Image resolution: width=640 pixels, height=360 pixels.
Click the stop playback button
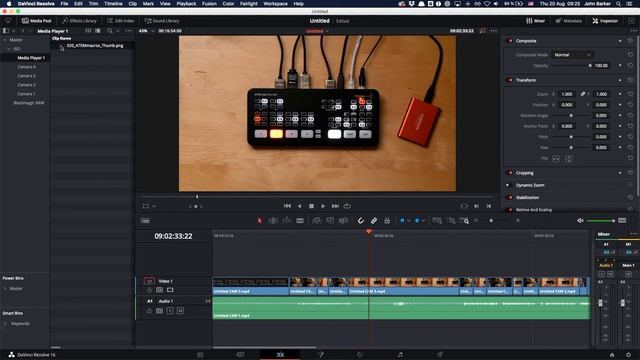311,206
